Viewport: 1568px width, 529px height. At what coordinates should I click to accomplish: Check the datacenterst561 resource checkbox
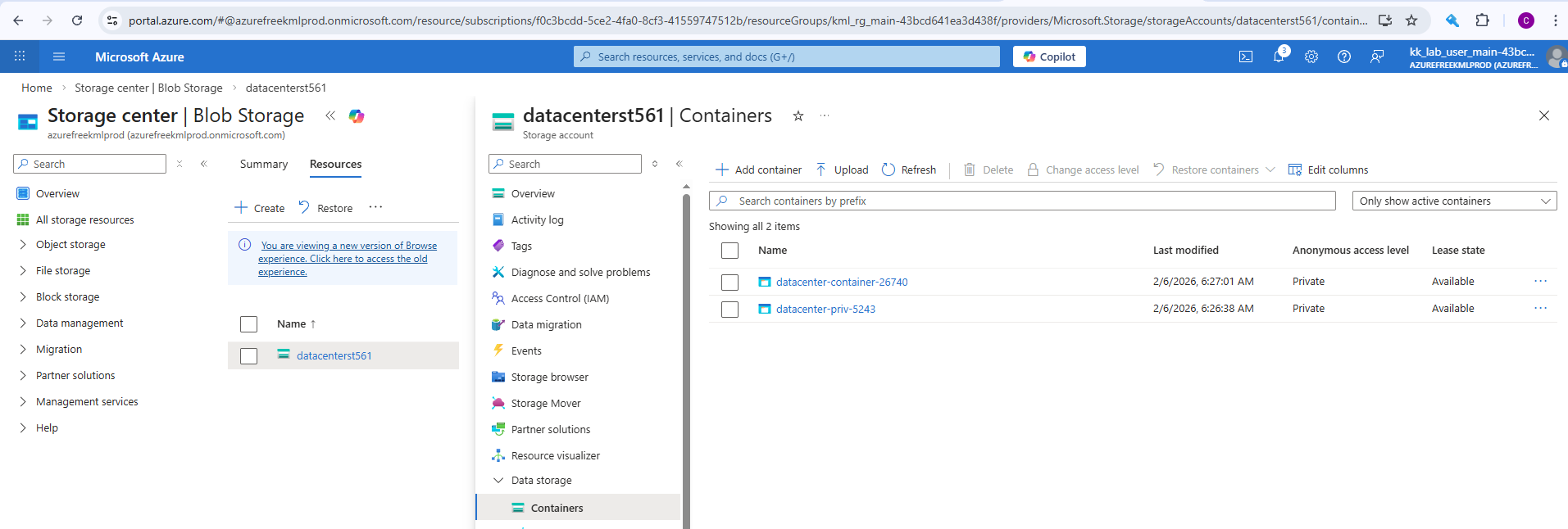249,355
